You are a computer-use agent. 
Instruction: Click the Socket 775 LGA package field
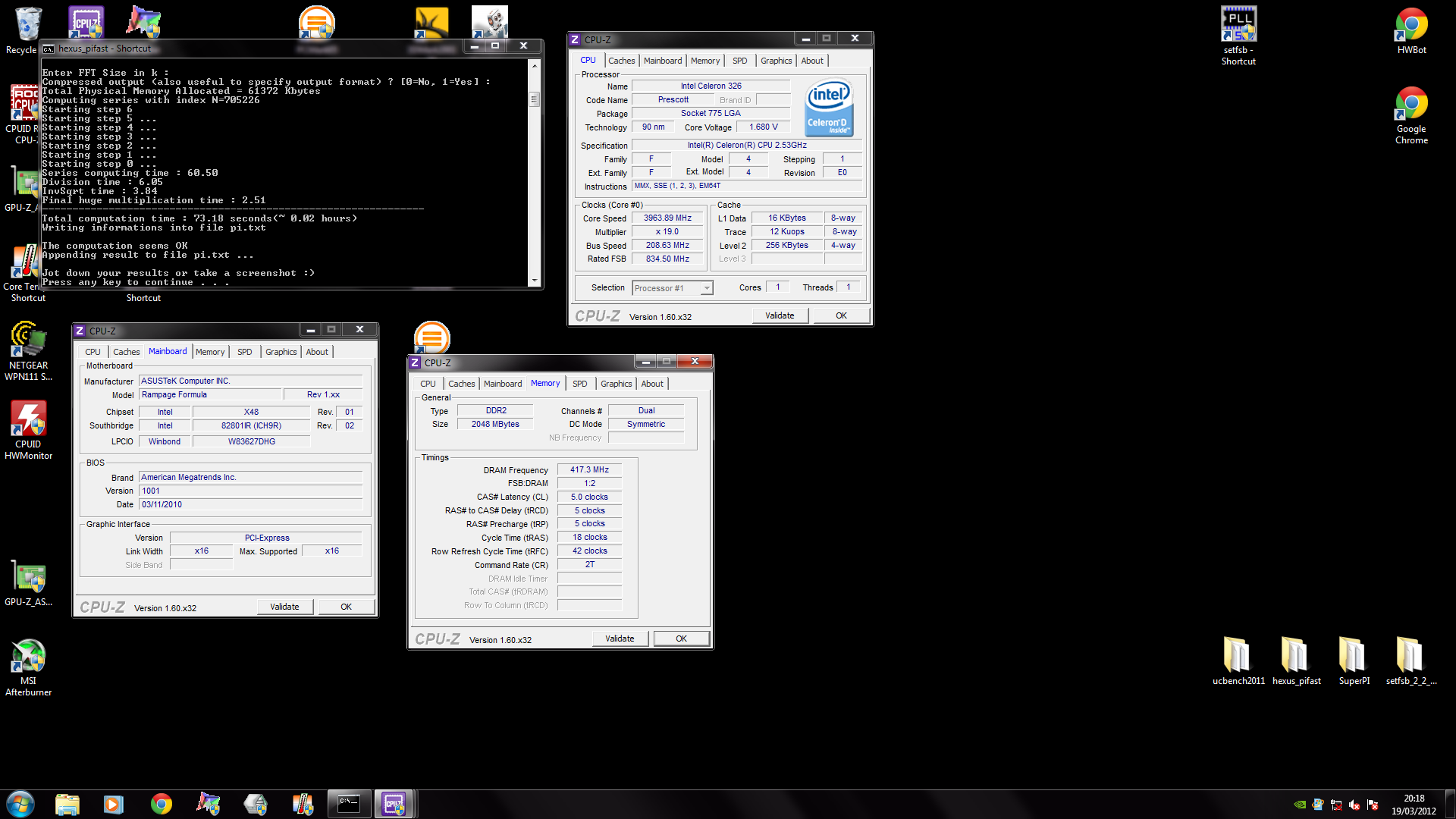711,114
